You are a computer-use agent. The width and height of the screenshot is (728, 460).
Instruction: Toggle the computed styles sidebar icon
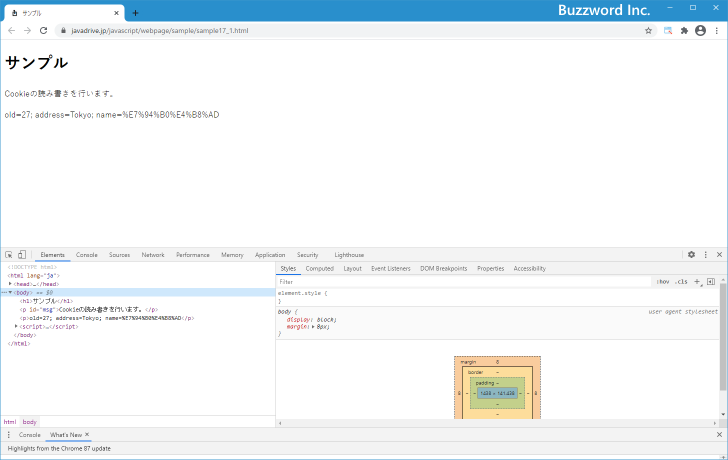711,282
